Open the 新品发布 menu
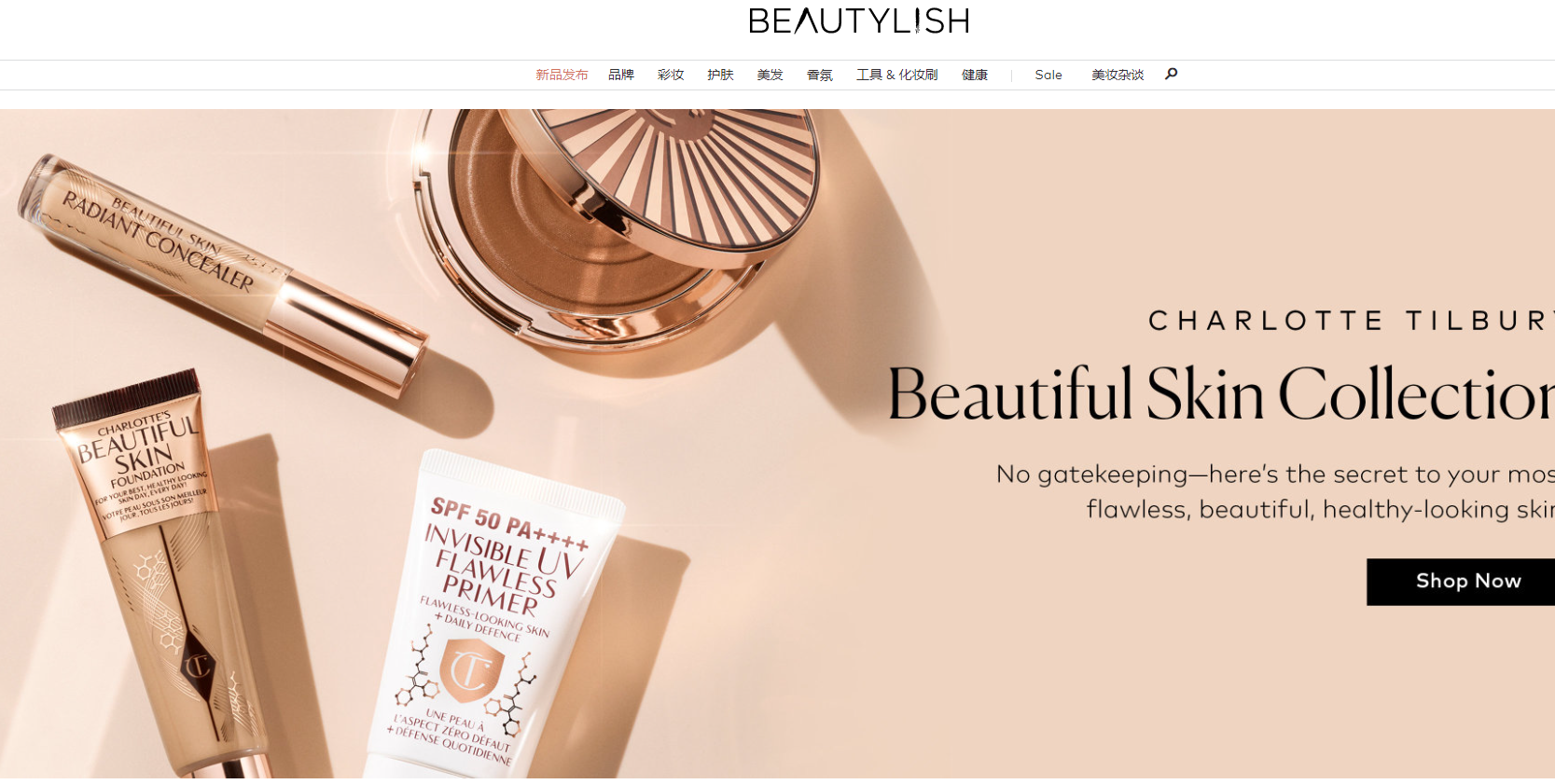 562,75
